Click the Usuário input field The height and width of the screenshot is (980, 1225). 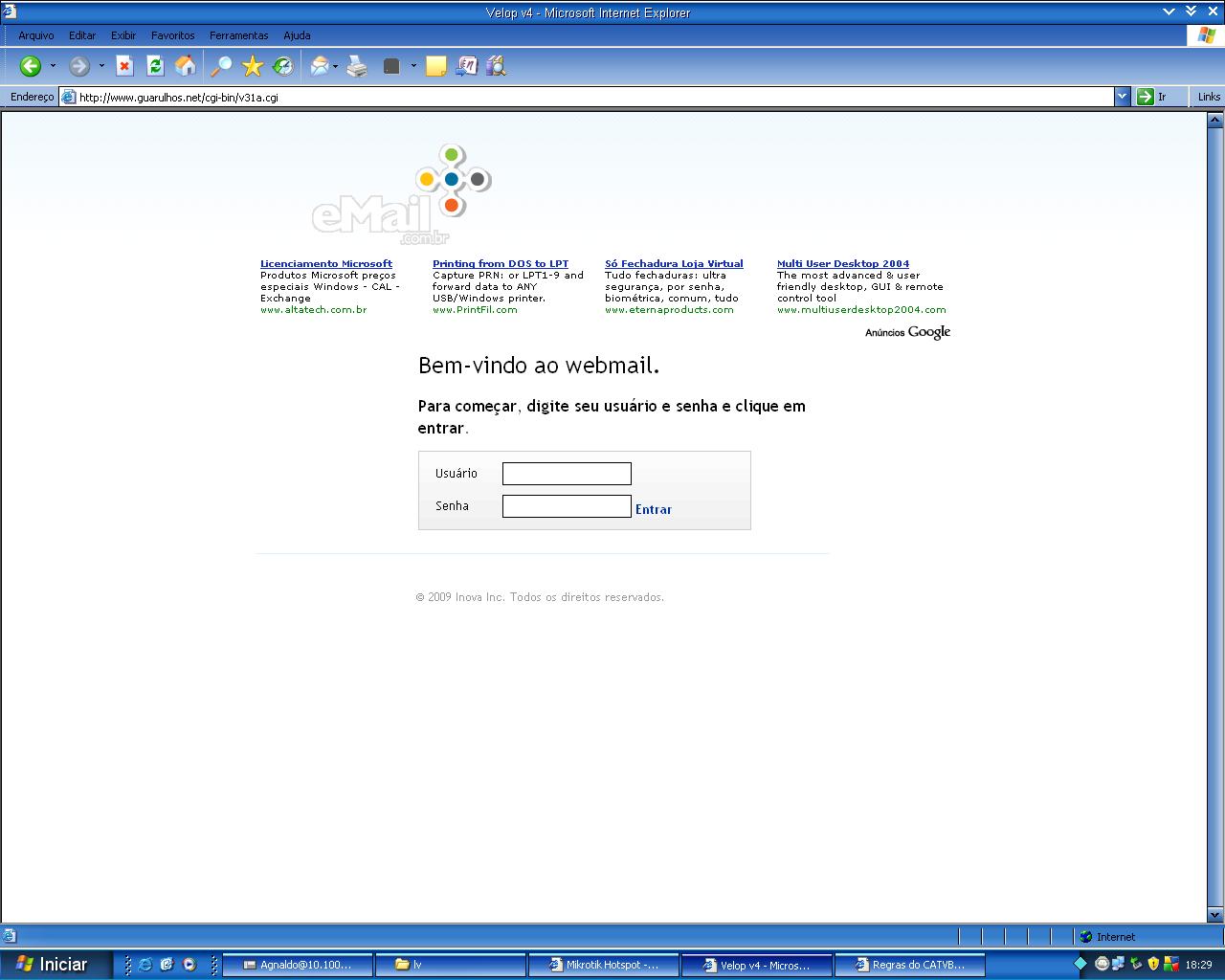567,474
